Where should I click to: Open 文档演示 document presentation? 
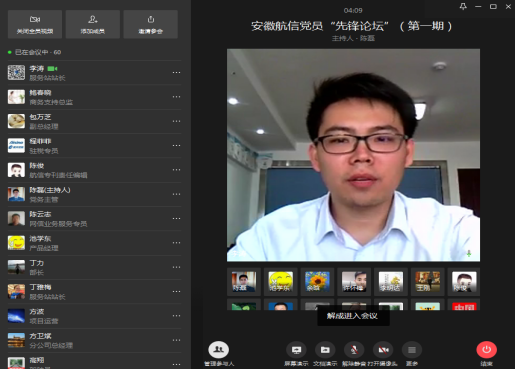tap(325, 354)
